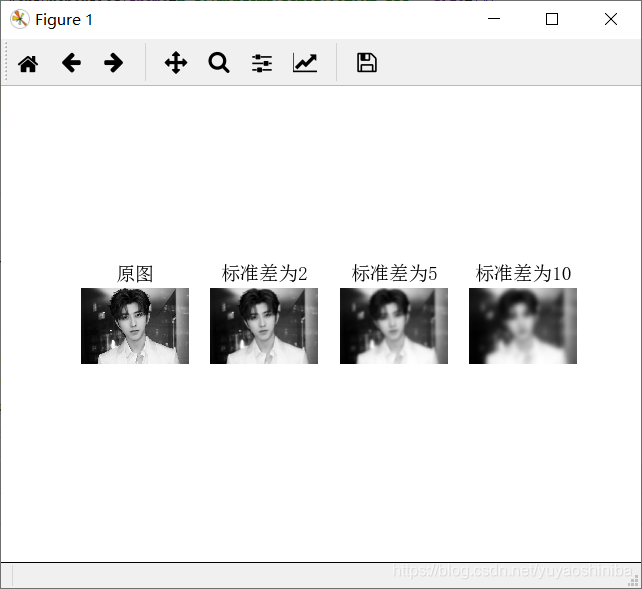Activate the Pan axes tool
The height and width of the screenshot is (589, 642).
(176, 63)
